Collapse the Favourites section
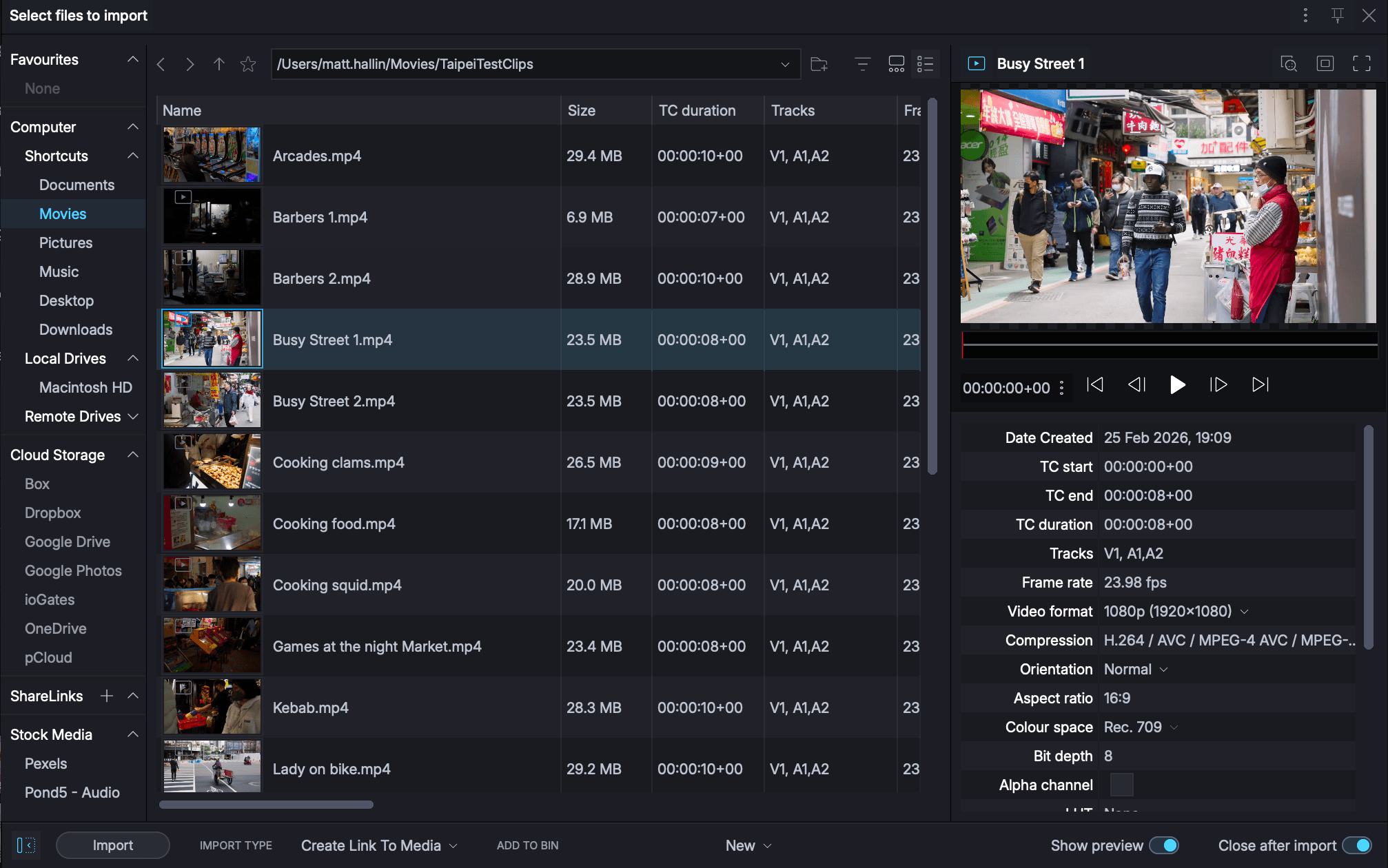Viewport: 1388px width, 868px height. (x=133, y=59)
